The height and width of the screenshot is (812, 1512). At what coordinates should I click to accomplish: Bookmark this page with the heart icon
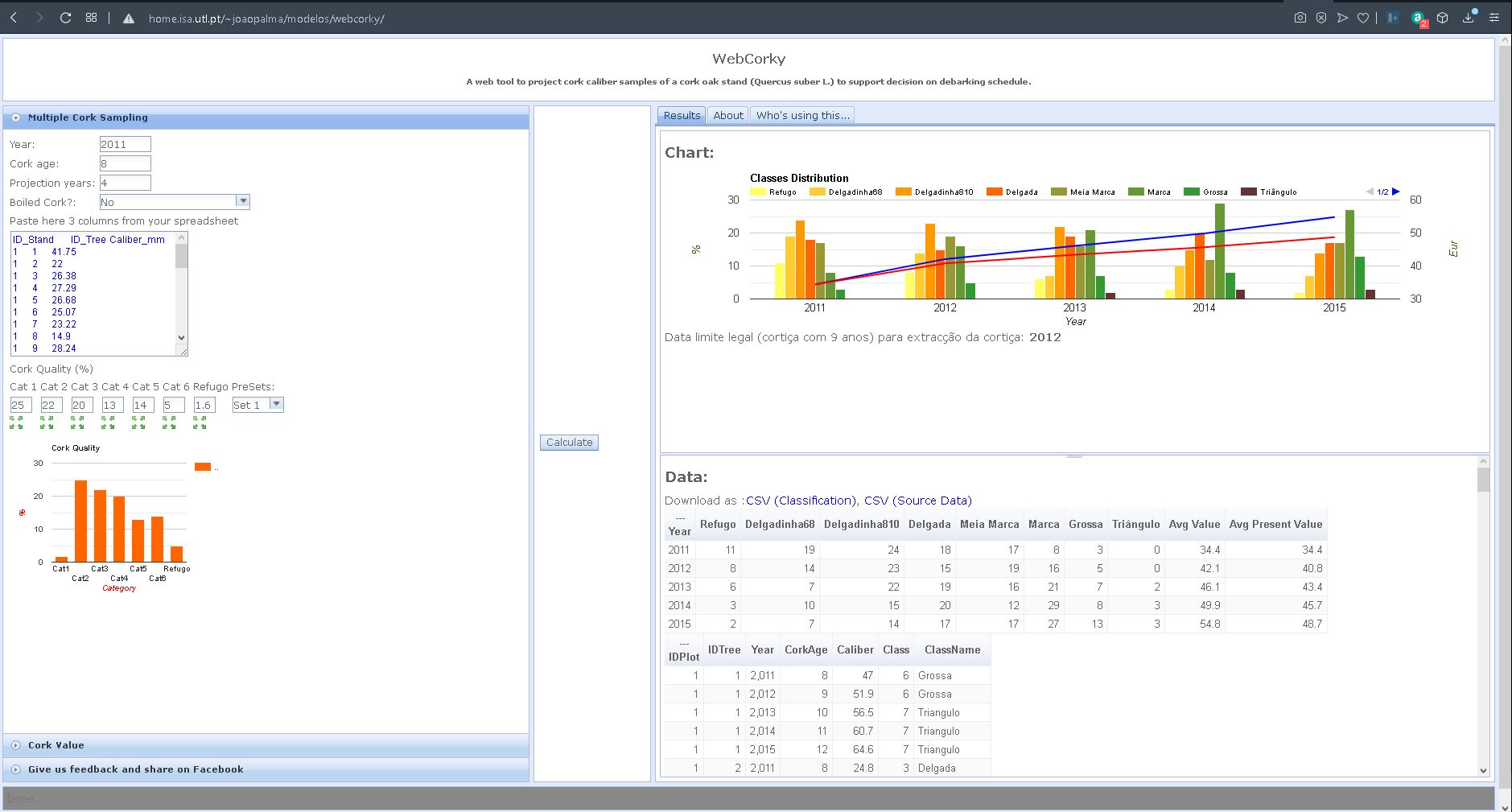pos(1363,18)
